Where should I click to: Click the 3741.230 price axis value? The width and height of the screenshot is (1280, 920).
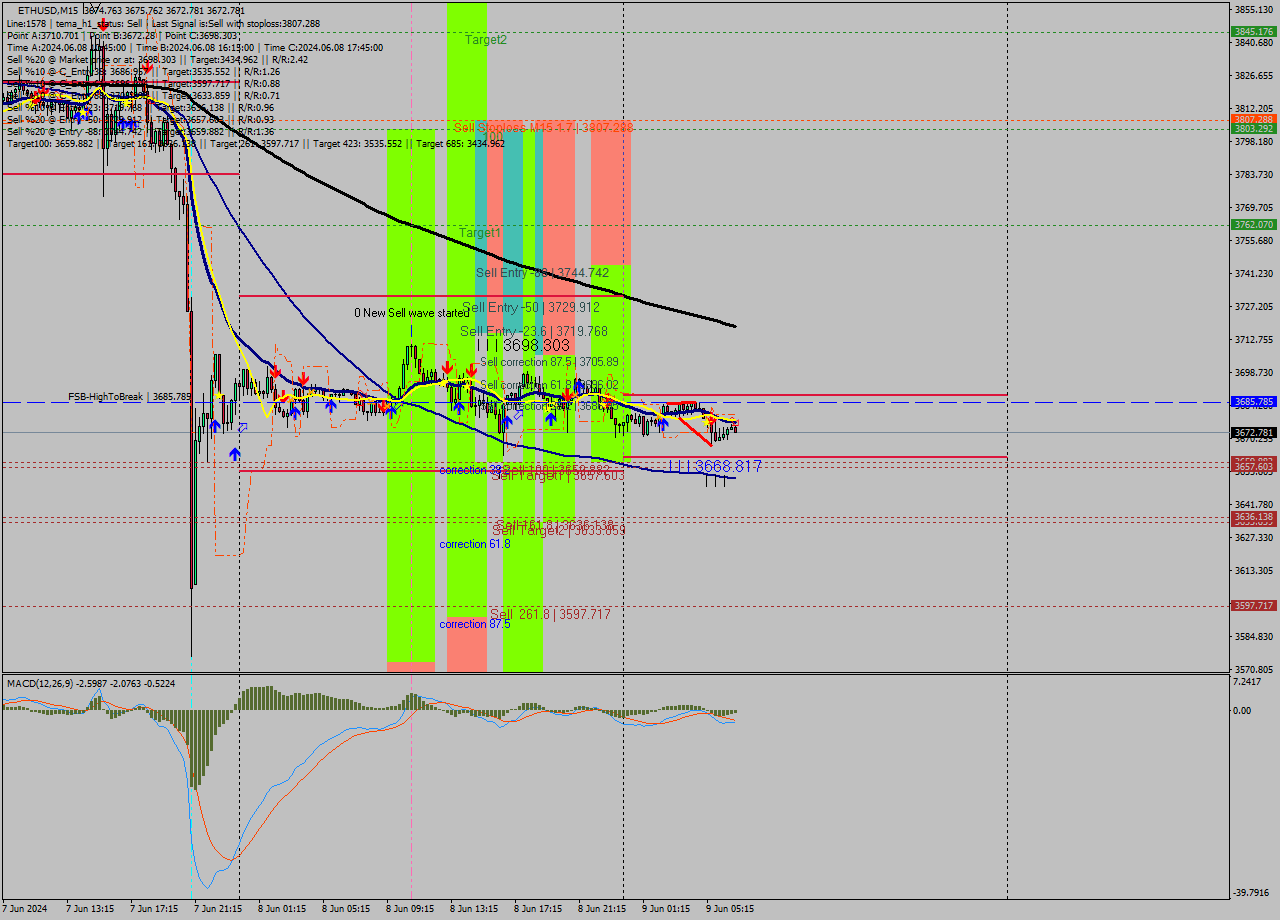point(1253,273)
